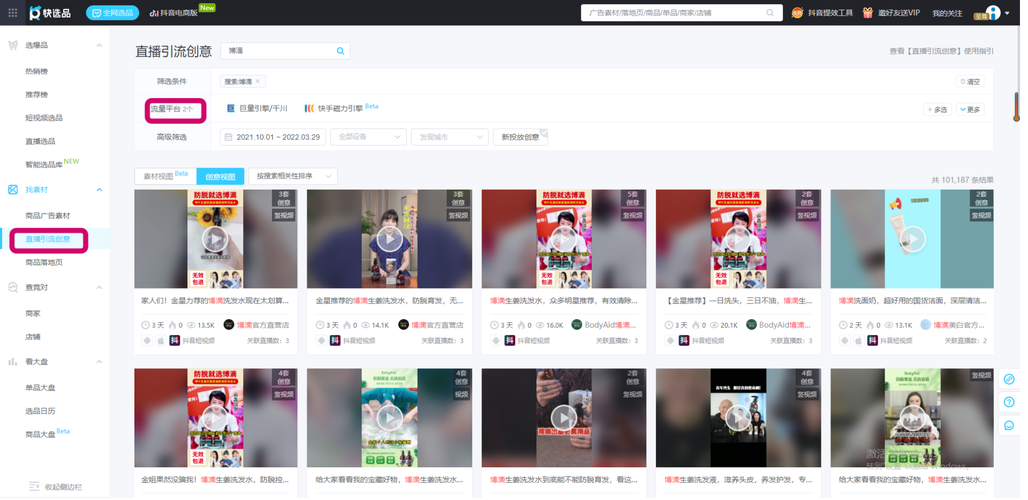Open 商品落地页 in sidebar
Screen dimensions: 1028x500
click(x=44, y=262)
